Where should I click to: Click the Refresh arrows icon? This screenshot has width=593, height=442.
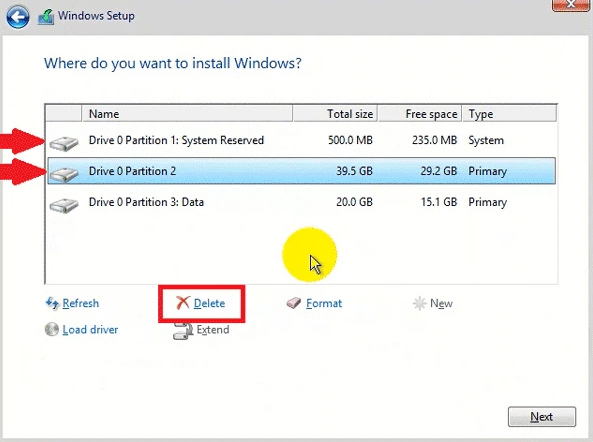pyautogui.click(x=52, y=303)
